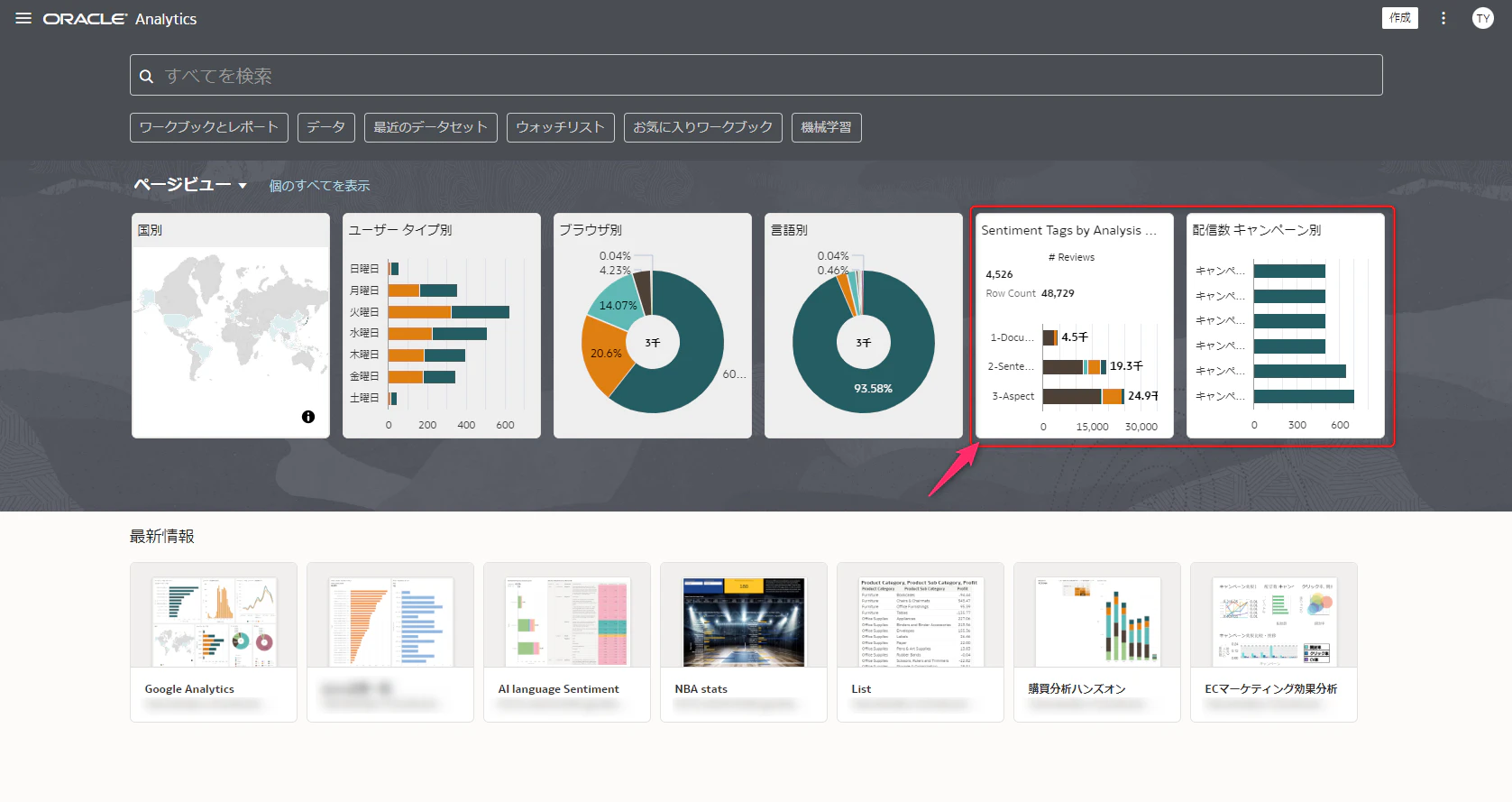Screen dimensions: 1512x802
Task: Select the データ filter chip
Action: point(326,127)
